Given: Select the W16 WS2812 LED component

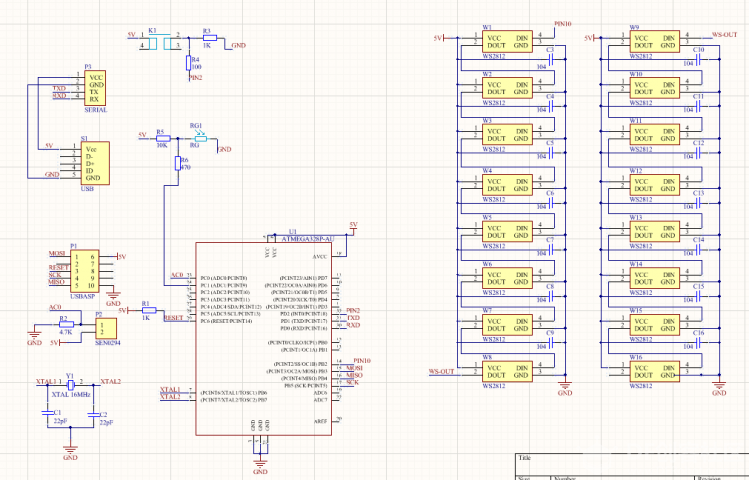Looking at the screenshot, I should (654, 371).
